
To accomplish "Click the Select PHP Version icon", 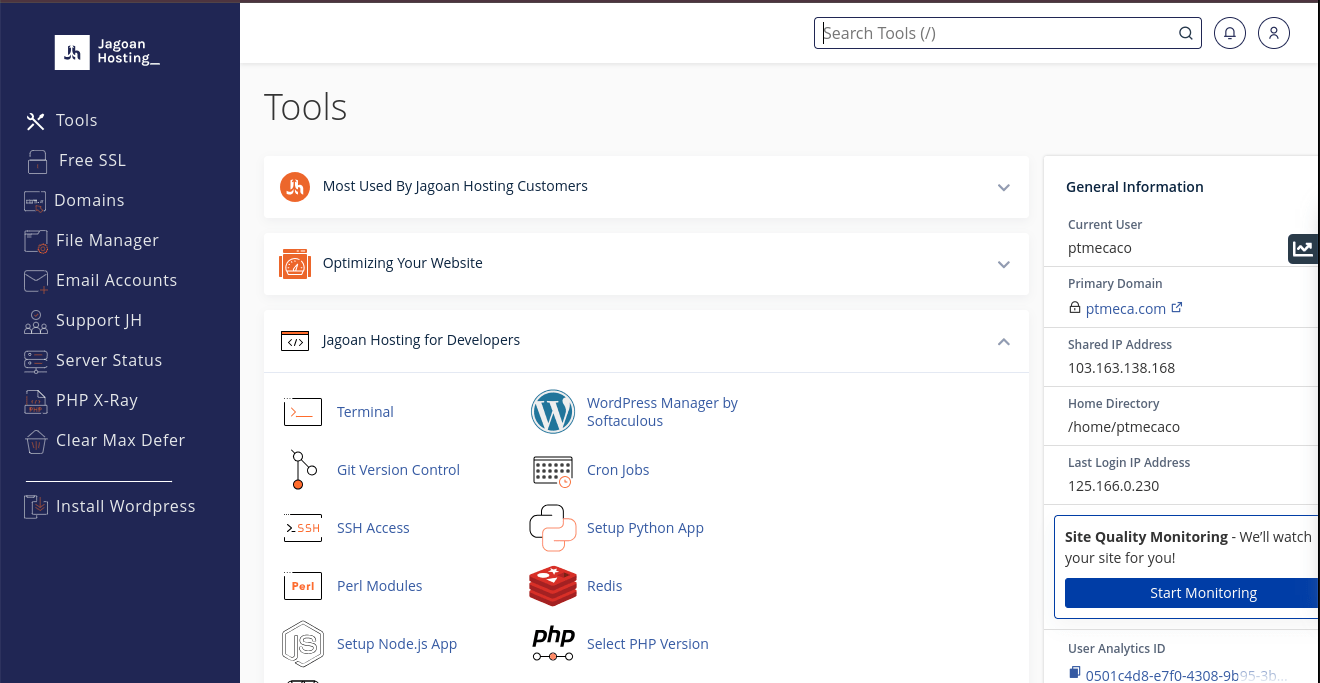I will point(553,644).
